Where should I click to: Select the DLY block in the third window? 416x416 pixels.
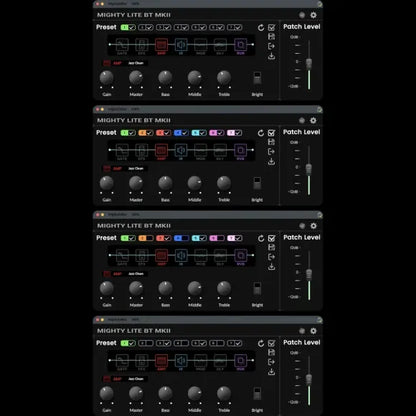220,256
